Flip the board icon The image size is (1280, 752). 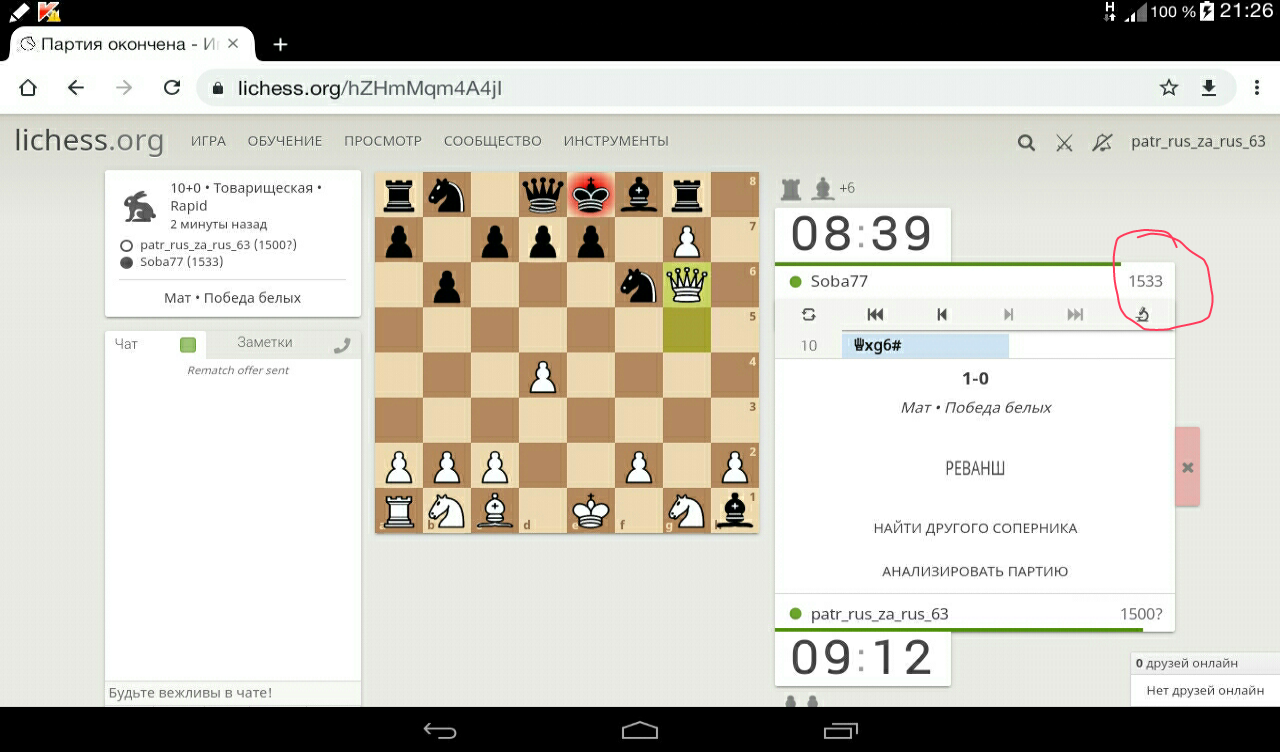click(x=809, y=314)
